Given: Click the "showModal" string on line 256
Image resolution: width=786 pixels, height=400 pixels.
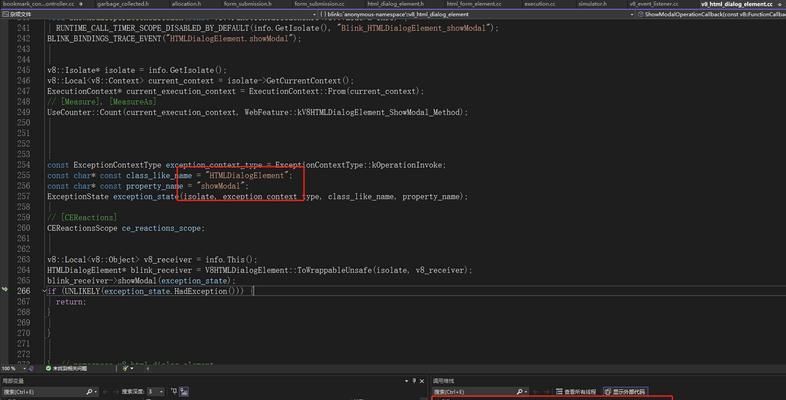Looking at the screenshot, I should tap(222, 186).
